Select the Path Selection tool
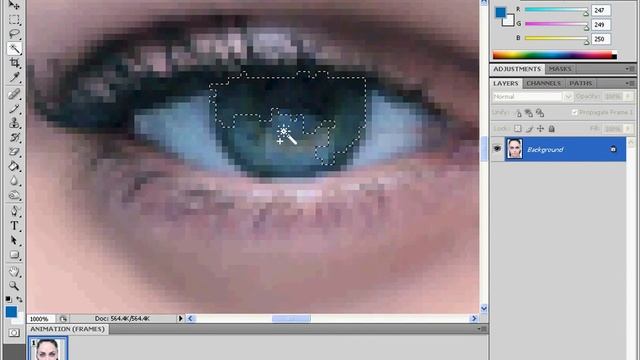640x360 pixels. click(14, 240)
